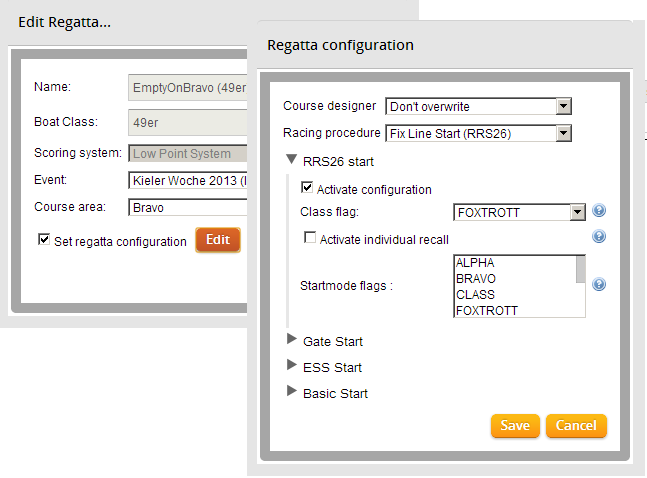Image resolution: width=647 pixels, height=478 pixels.
Task: Expand the Basic Start section
Action: [x=292, y=393]
